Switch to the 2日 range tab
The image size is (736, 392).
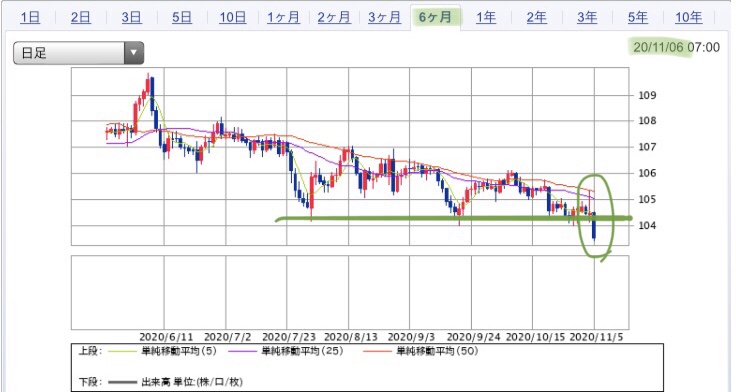(x=81, y=17)
